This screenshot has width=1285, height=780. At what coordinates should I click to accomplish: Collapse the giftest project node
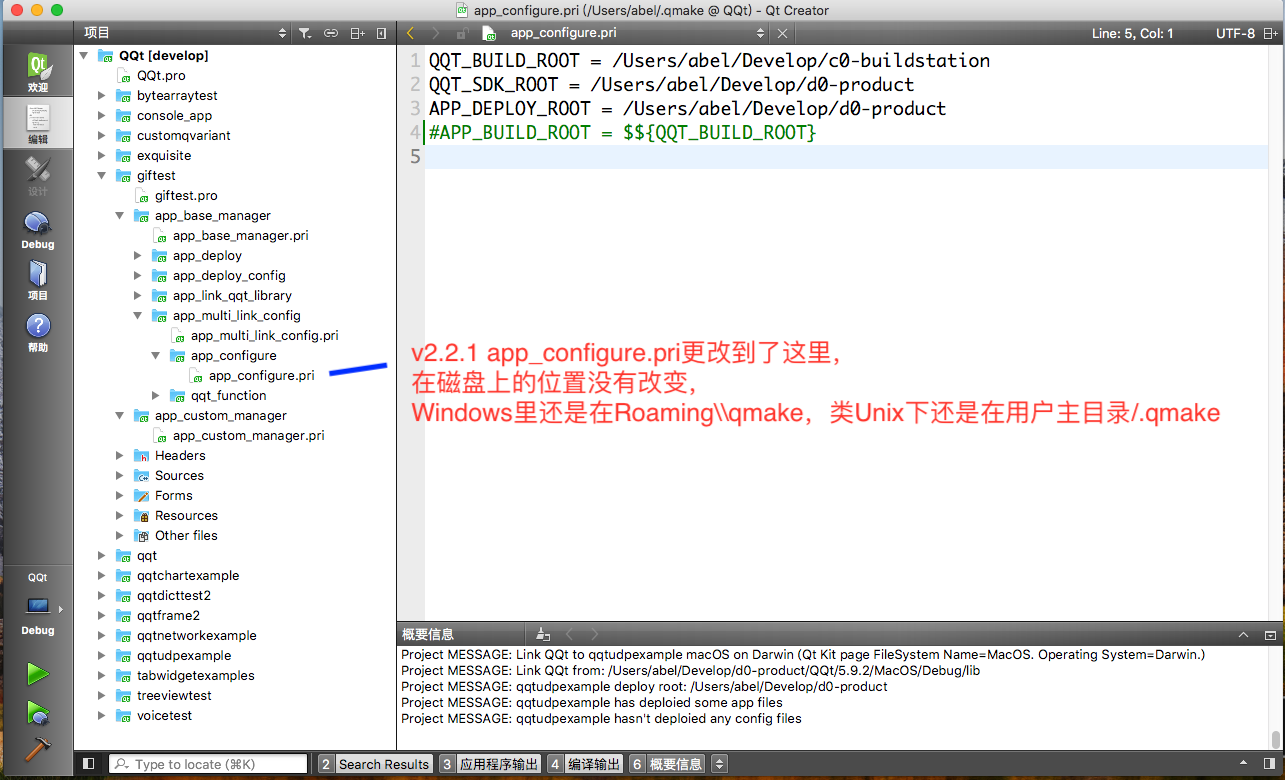point(102,176)
